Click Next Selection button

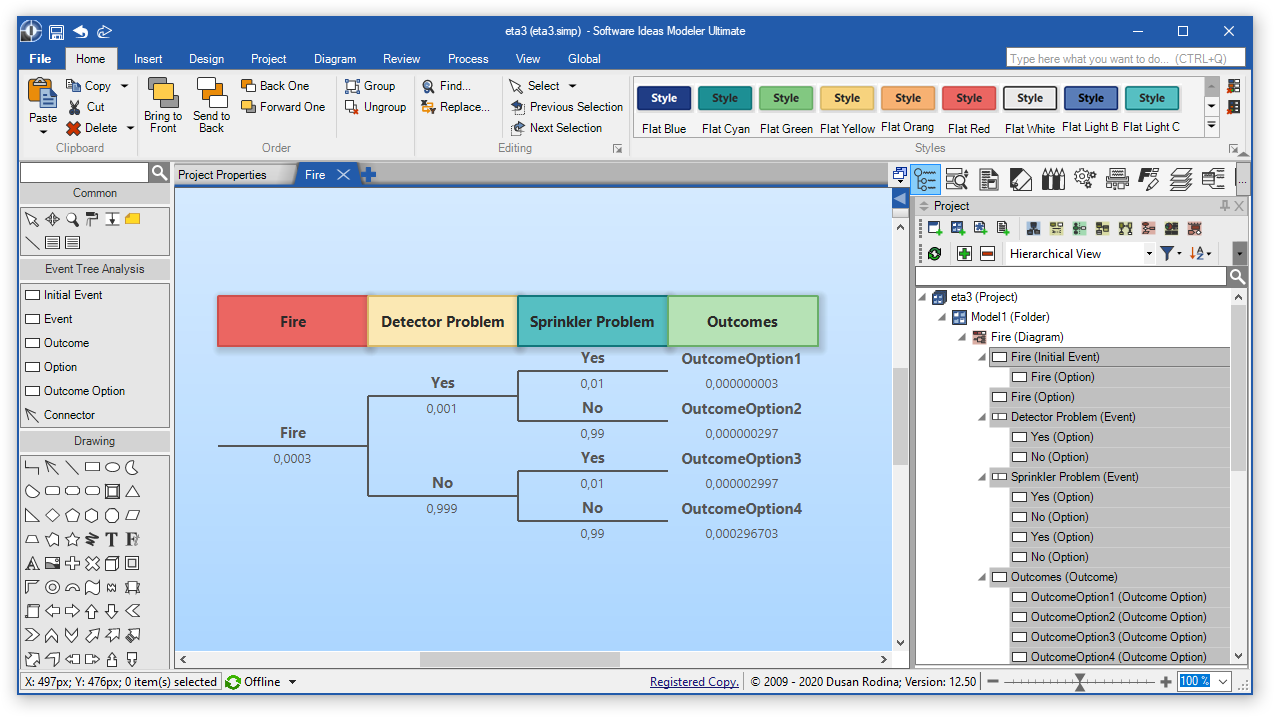(x=556, y=128)
